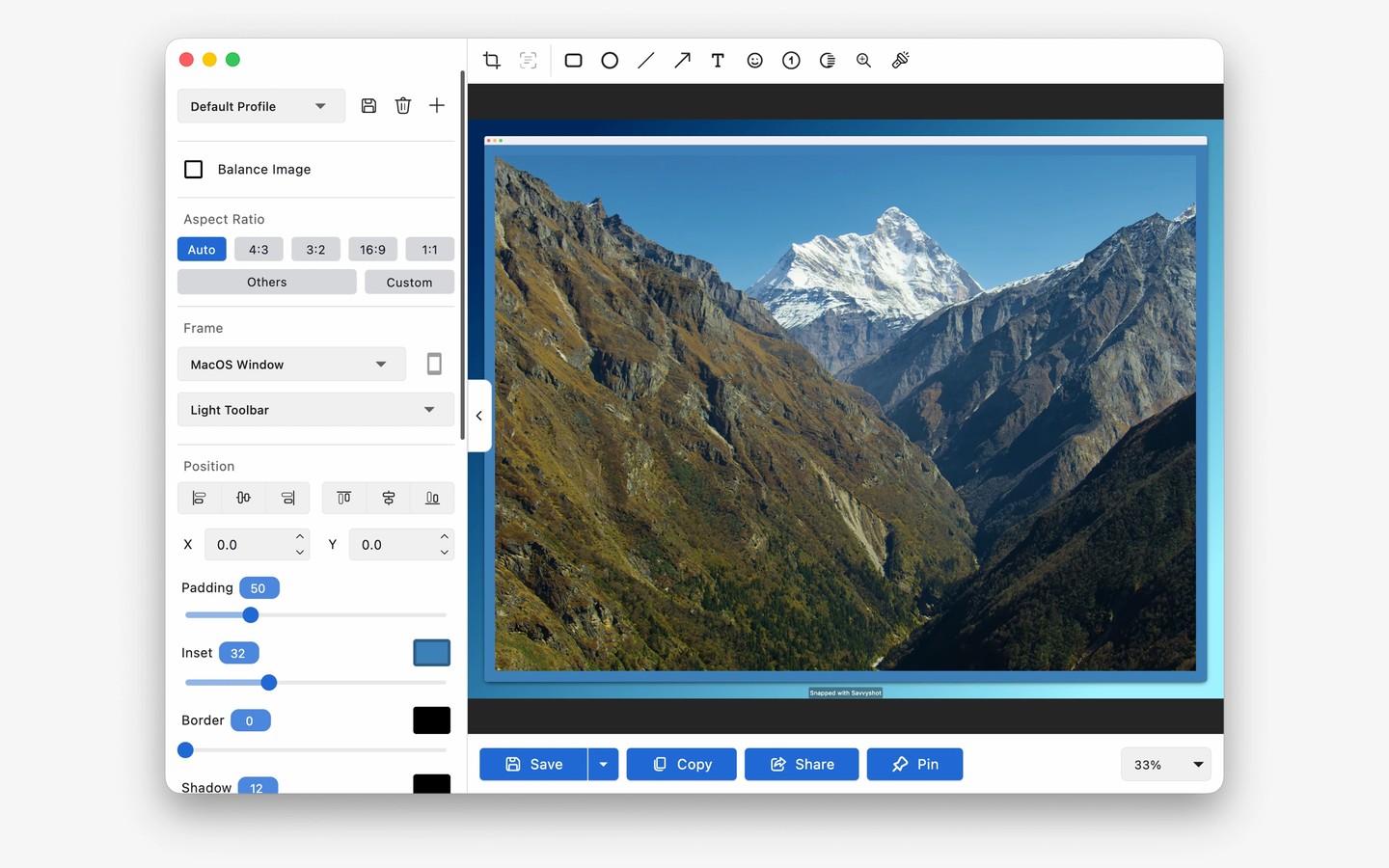Click the Share button
The image size is (1389, 868).
coord(802,765)
